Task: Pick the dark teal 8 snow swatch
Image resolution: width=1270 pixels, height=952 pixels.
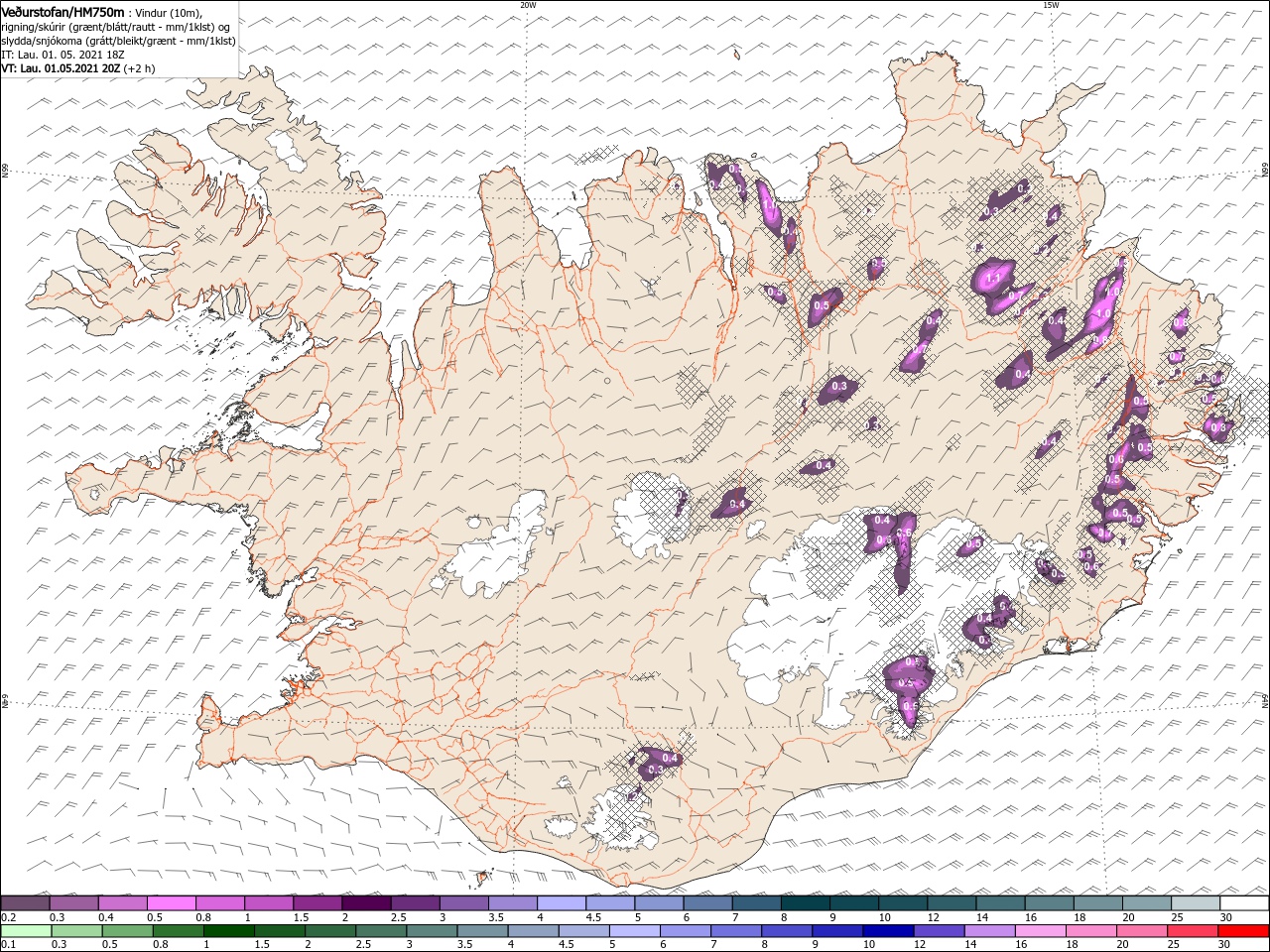Action: tap(806, 902)
